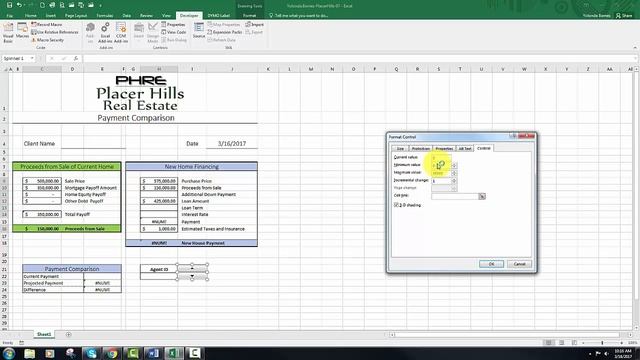Click the Agent ID cell
640x360 pixels.
(159, 269)
